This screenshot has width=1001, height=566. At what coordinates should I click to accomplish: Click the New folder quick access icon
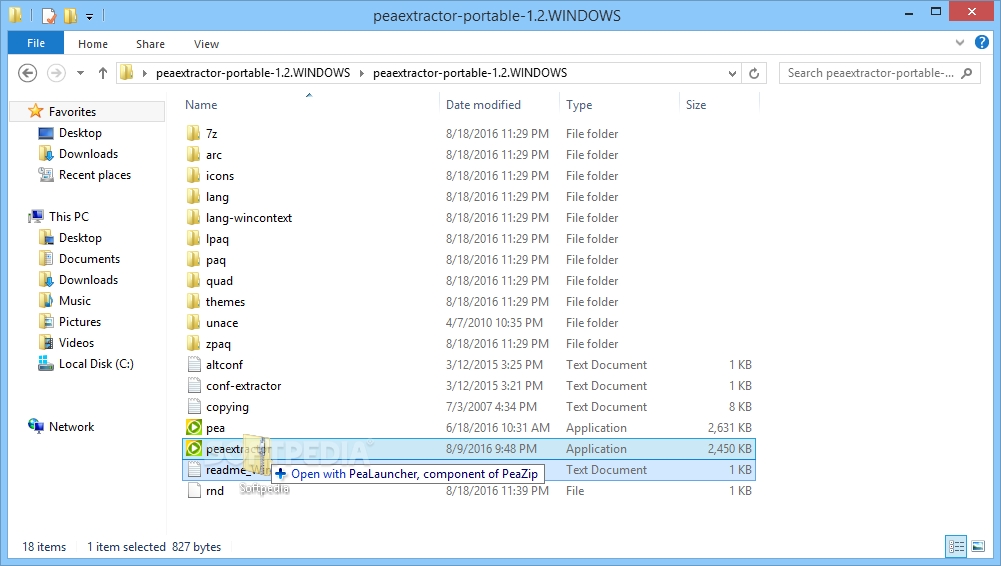click(x=70, y=15)
